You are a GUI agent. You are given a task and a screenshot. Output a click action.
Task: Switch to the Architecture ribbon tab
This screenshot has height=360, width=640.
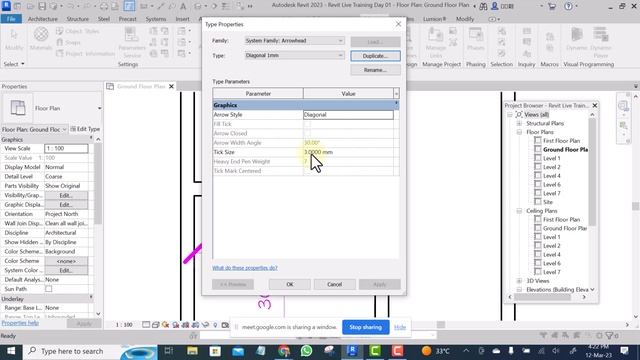(x=42, y=19)
